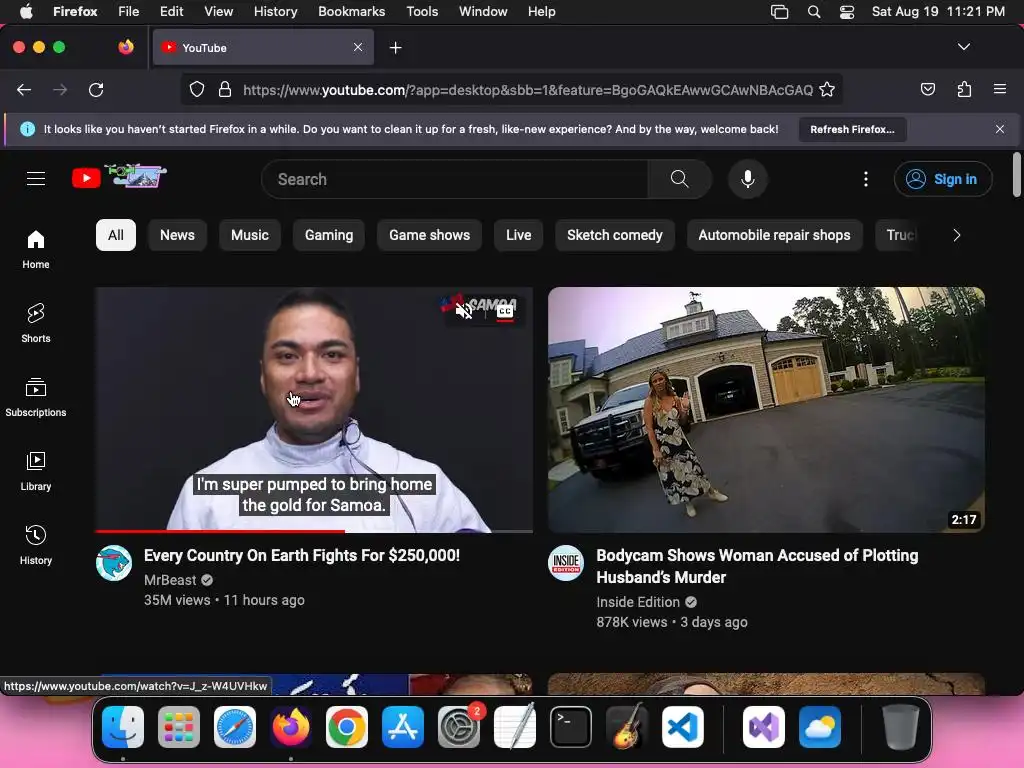Click Firefox back arrow button
The height and width of the screenshot is (768, 1024).
pos(24,89)
